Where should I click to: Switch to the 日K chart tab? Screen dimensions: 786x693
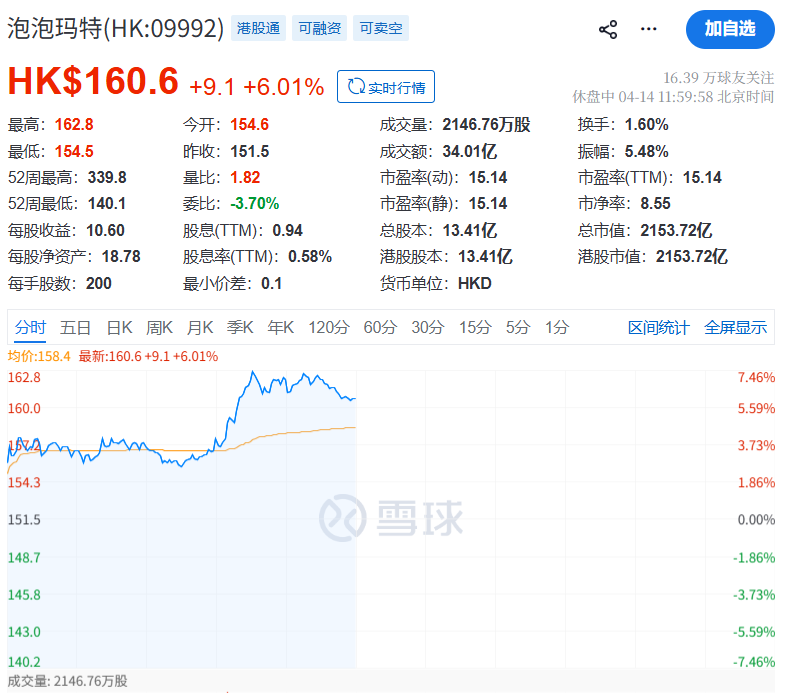(119, 327)
